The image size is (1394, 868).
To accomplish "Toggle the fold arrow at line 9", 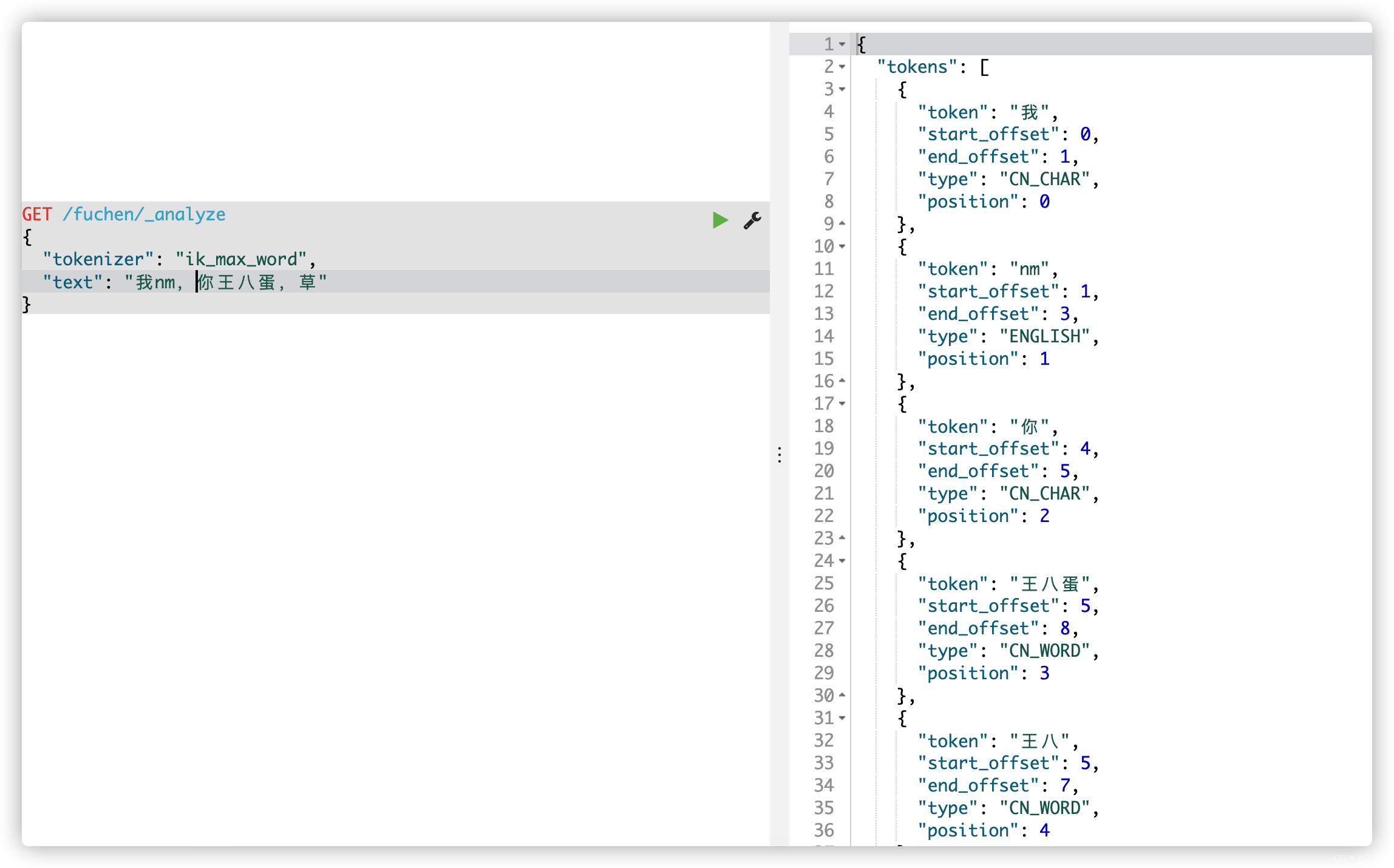I will 842,224.
